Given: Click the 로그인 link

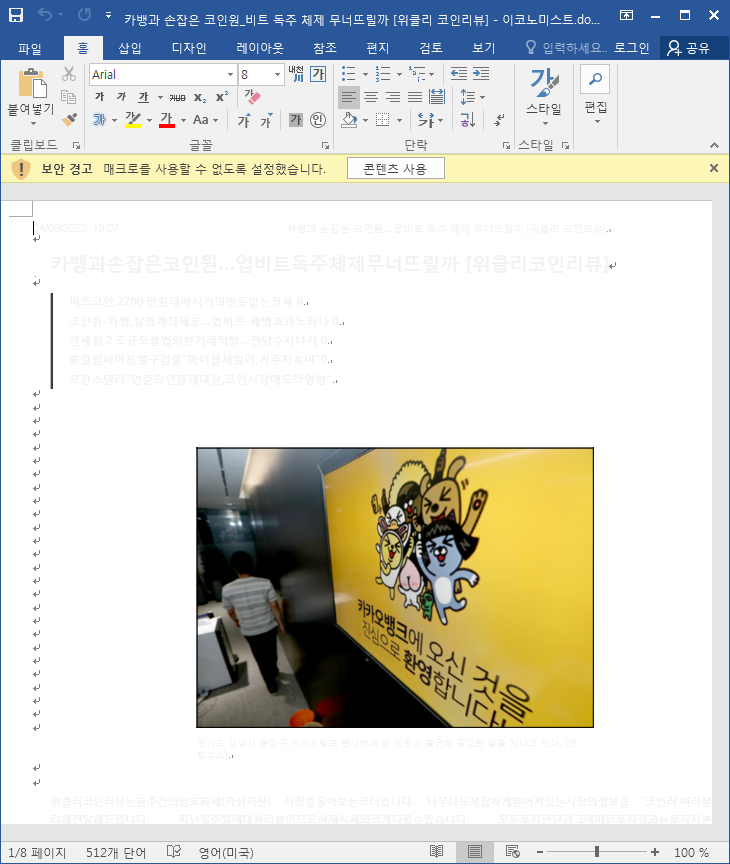Looking at the screenshot, I should click(x=631, y=48).
